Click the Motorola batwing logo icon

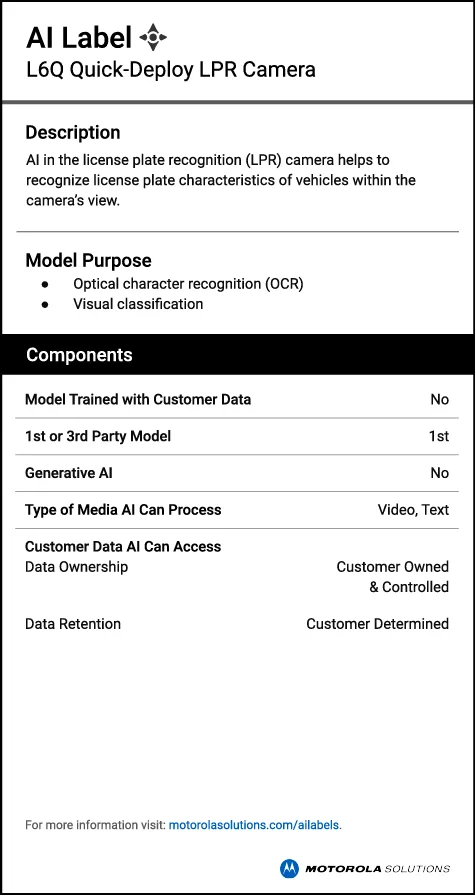click(x=289, y=868)
